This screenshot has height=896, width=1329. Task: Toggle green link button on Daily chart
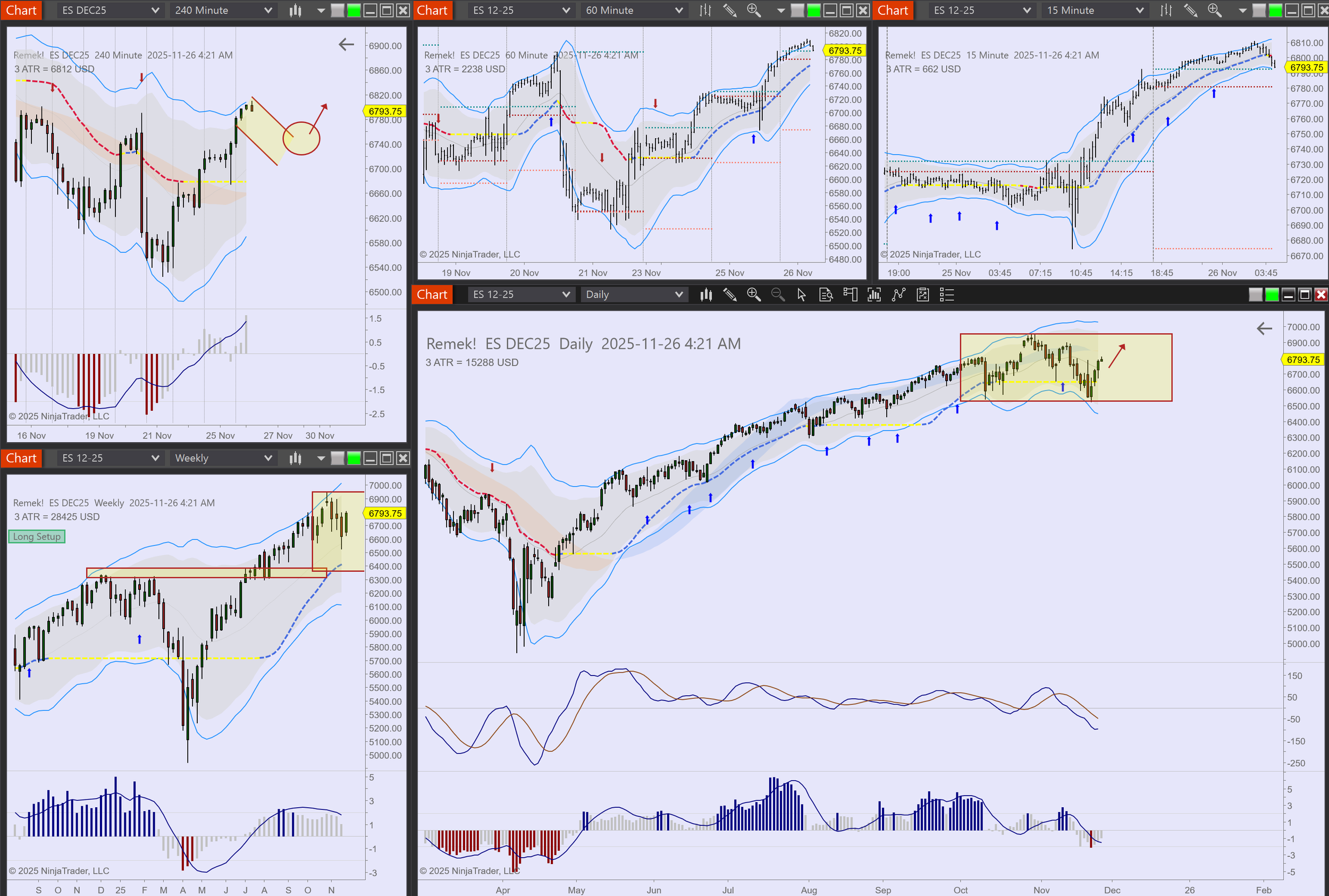[x=1272, y=294]
